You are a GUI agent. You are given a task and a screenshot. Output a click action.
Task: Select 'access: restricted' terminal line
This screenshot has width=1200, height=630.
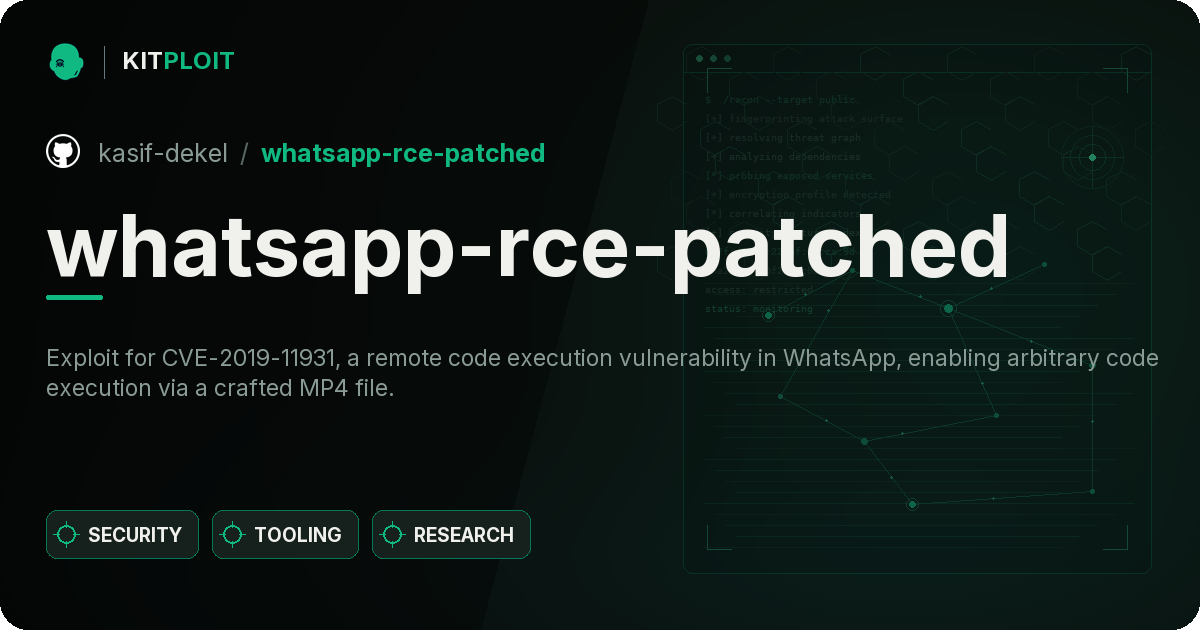(759, 290)
